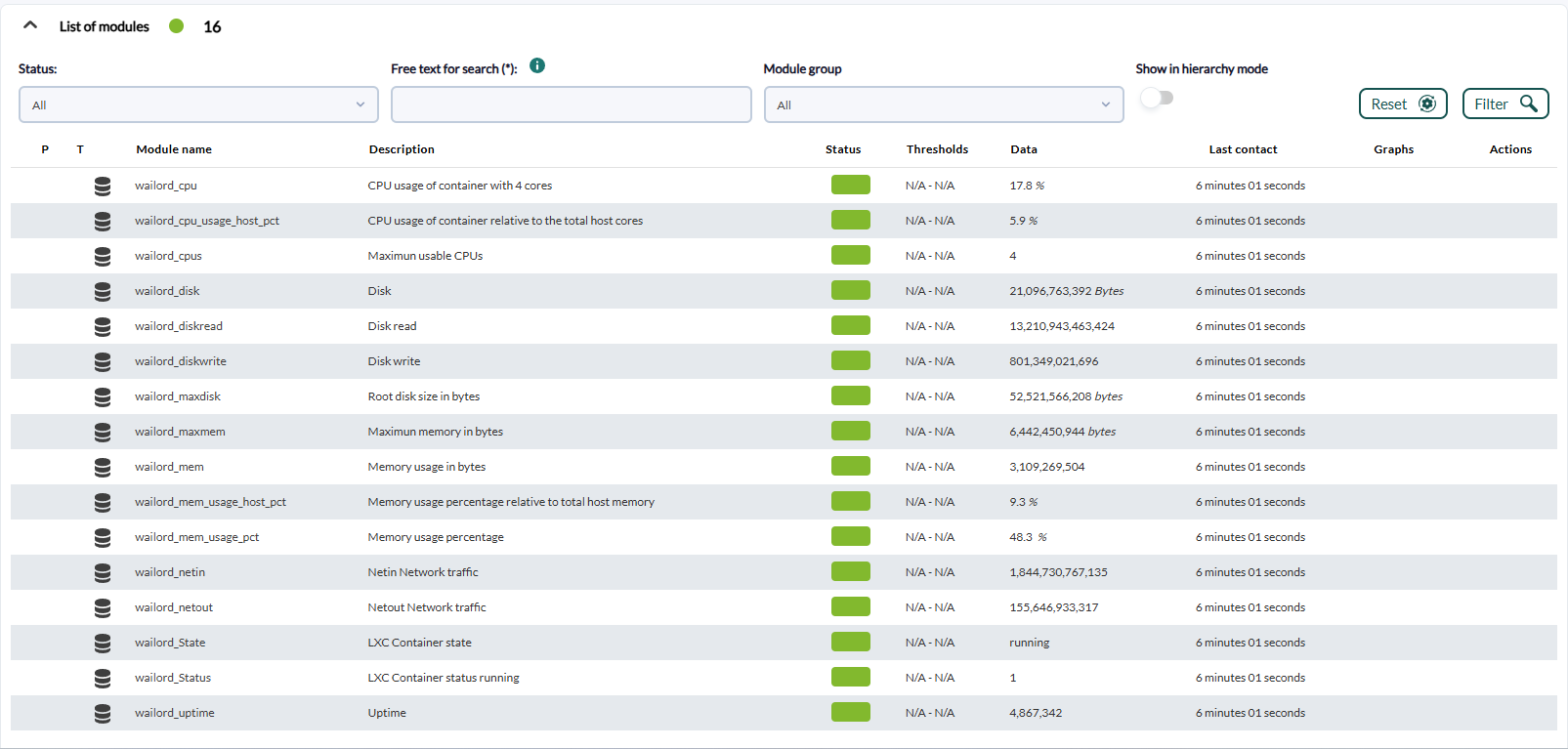Click the module name wailord_netout

pyautogui.click(x=174, y=607)
